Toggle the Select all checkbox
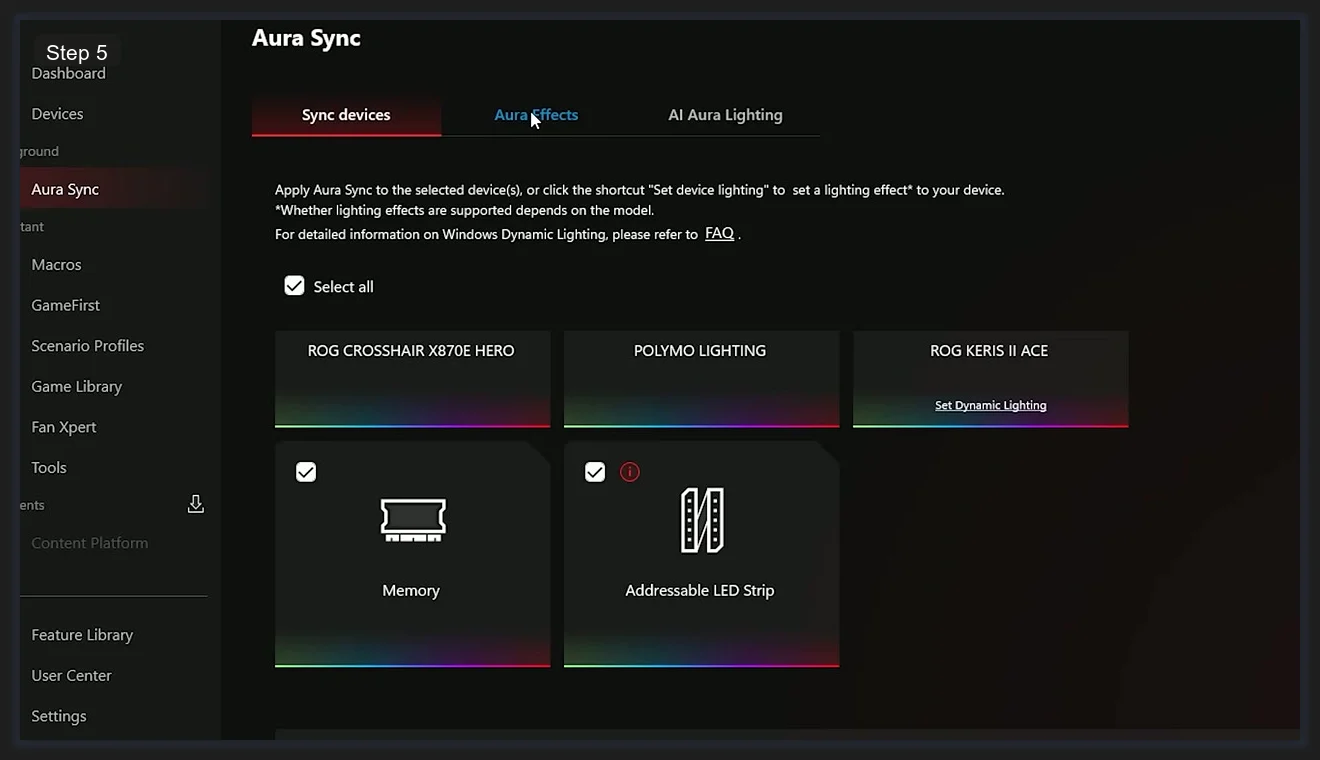This screenshot has width=1320, height=760. (294, 285)
